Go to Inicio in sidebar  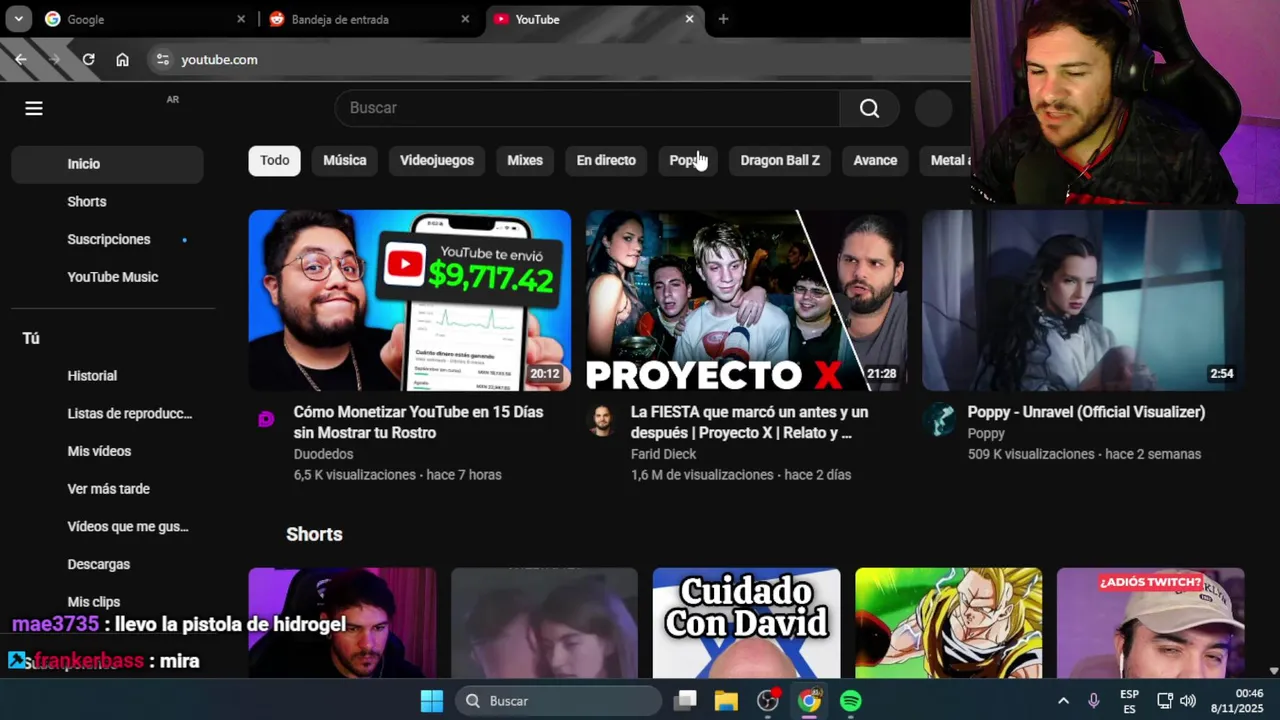[x=107, y=164]
